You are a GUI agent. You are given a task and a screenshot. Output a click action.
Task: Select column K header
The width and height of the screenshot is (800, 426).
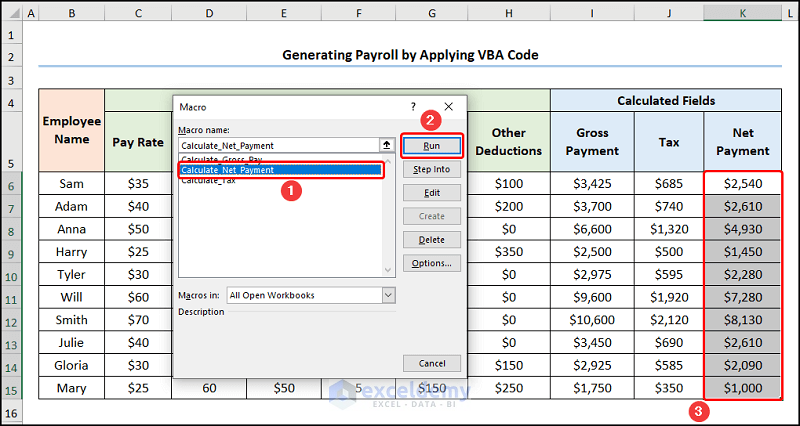742,14
